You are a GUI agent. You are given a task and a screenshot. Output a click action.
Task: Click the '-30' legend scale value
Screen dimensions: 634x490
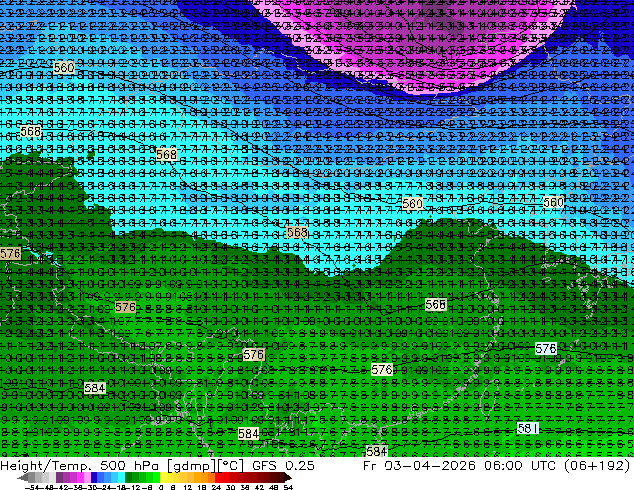click(91, 487)
